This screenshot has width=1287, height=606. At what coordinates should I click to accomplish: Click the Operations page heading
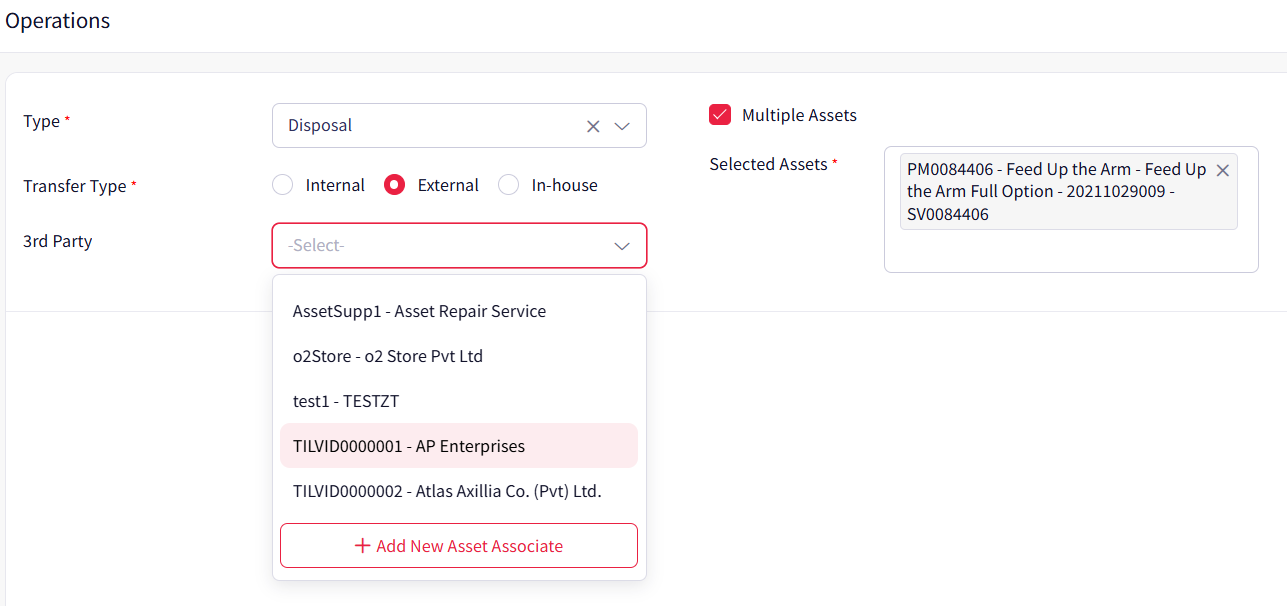coord(58,21)
